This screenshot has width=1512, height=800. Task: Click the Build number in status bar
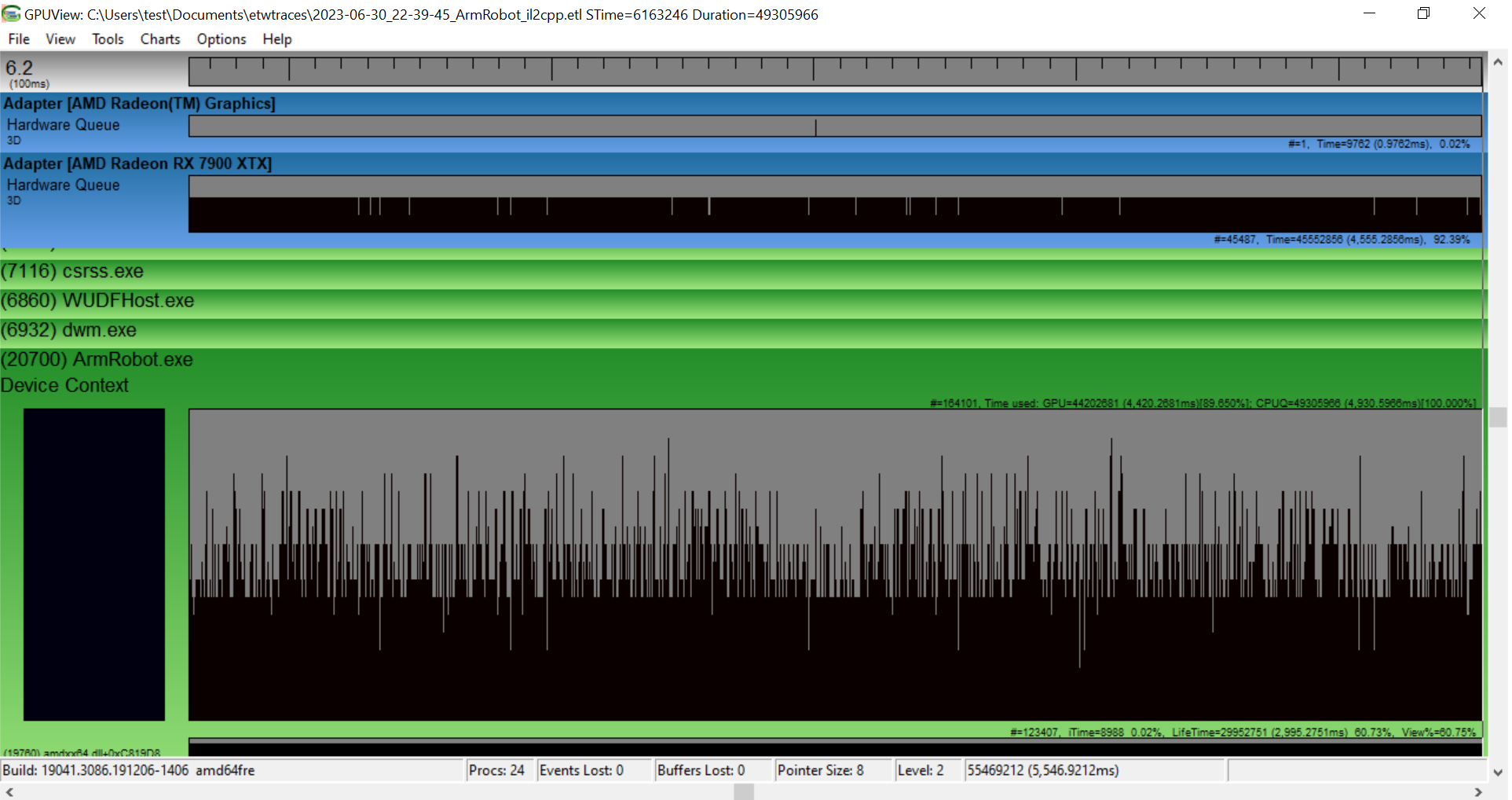(129, 771)
